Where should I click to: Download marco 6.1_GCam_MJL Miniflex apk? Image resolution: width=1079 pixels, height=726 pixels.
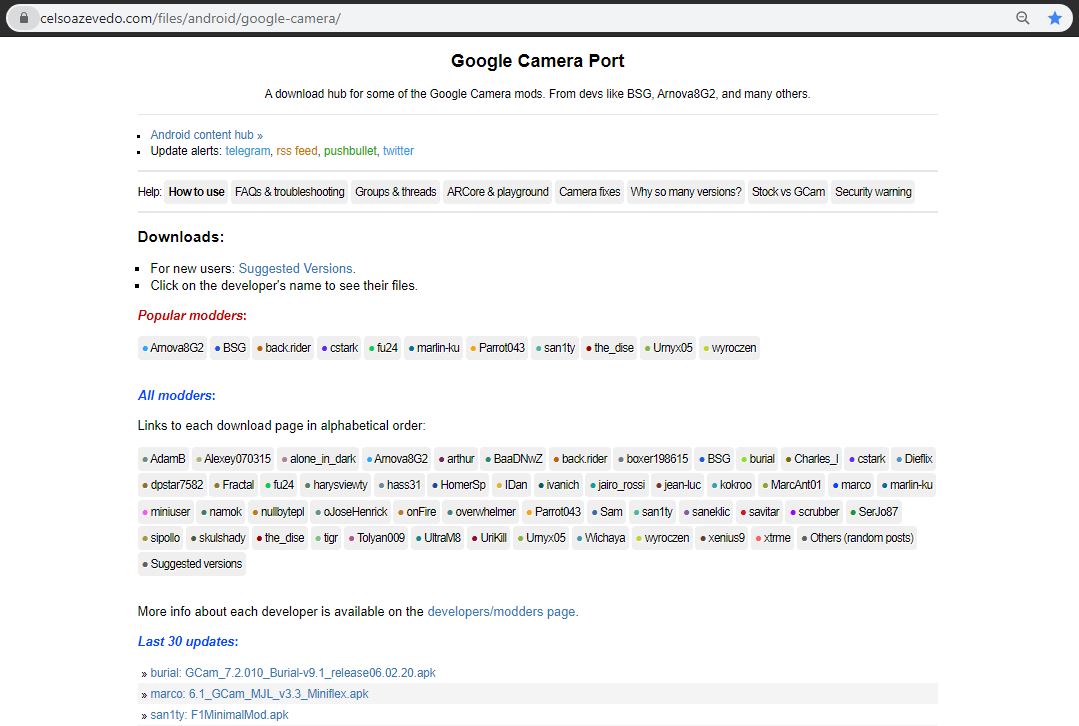[x=259, y=694]
